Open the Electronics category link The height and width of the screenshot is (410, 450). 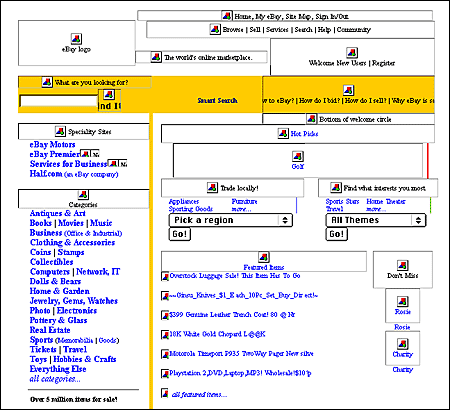pyautogui.click(x=77, y=310)
